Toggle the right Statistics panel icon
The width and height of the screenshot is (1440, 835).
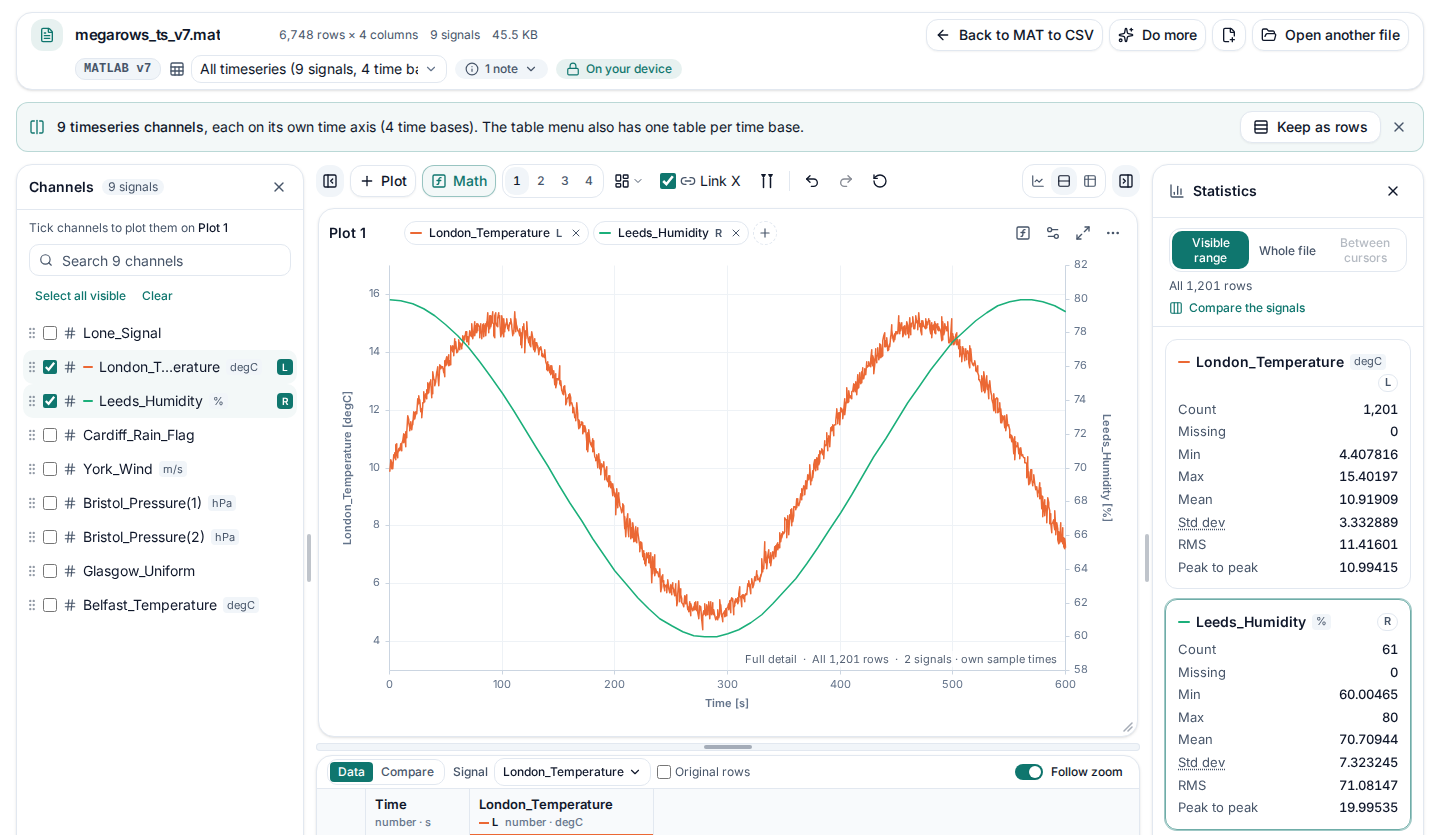pos(1126,181)
